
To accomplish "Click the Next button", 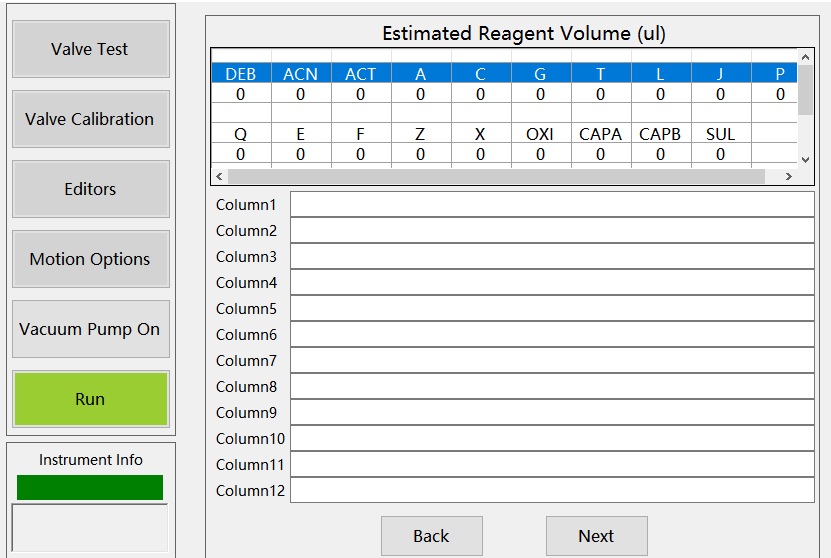I will 596,536.
